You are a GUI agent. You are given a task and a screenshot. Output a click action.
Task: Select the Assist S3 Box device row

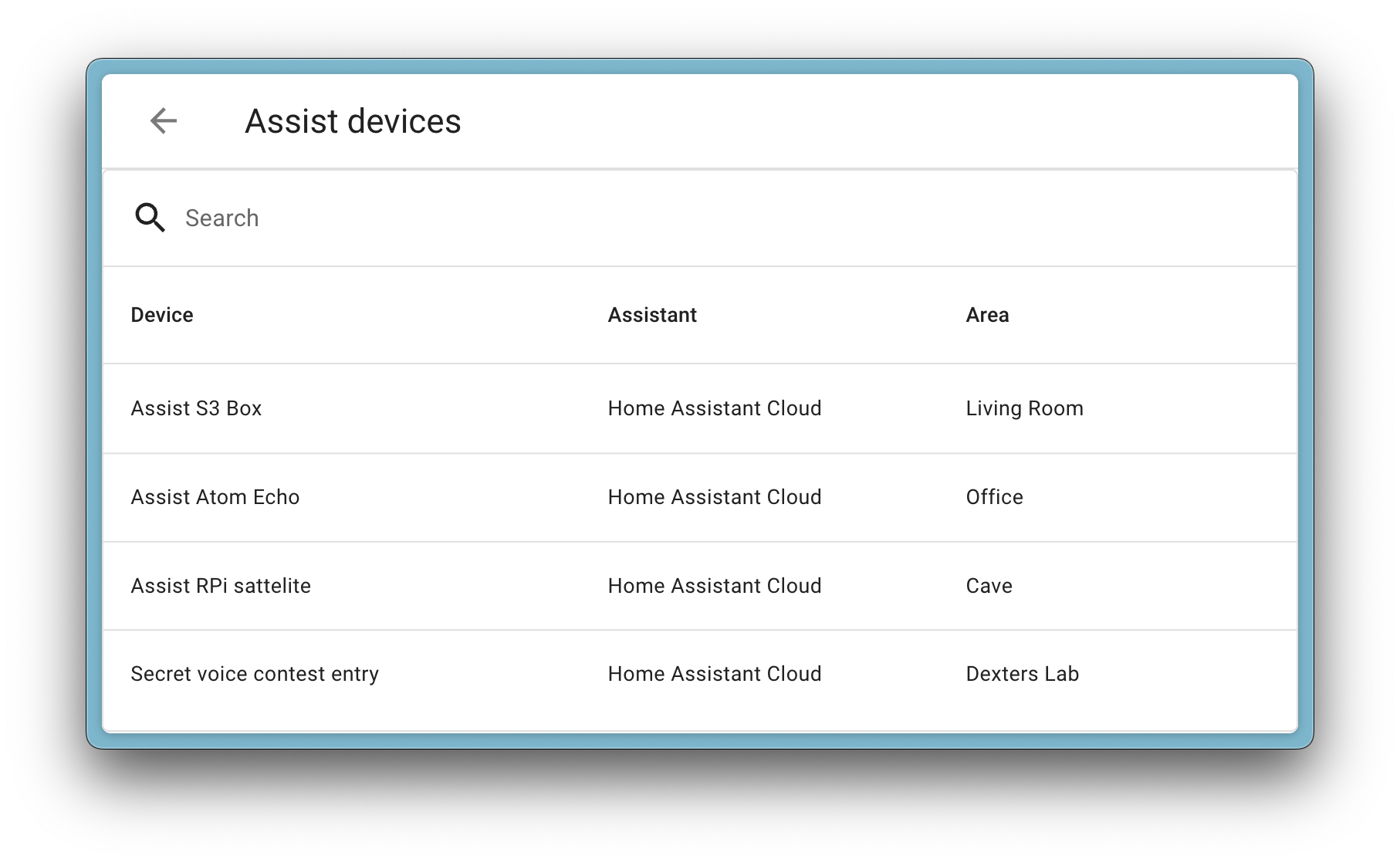click(x=196, y=408)
